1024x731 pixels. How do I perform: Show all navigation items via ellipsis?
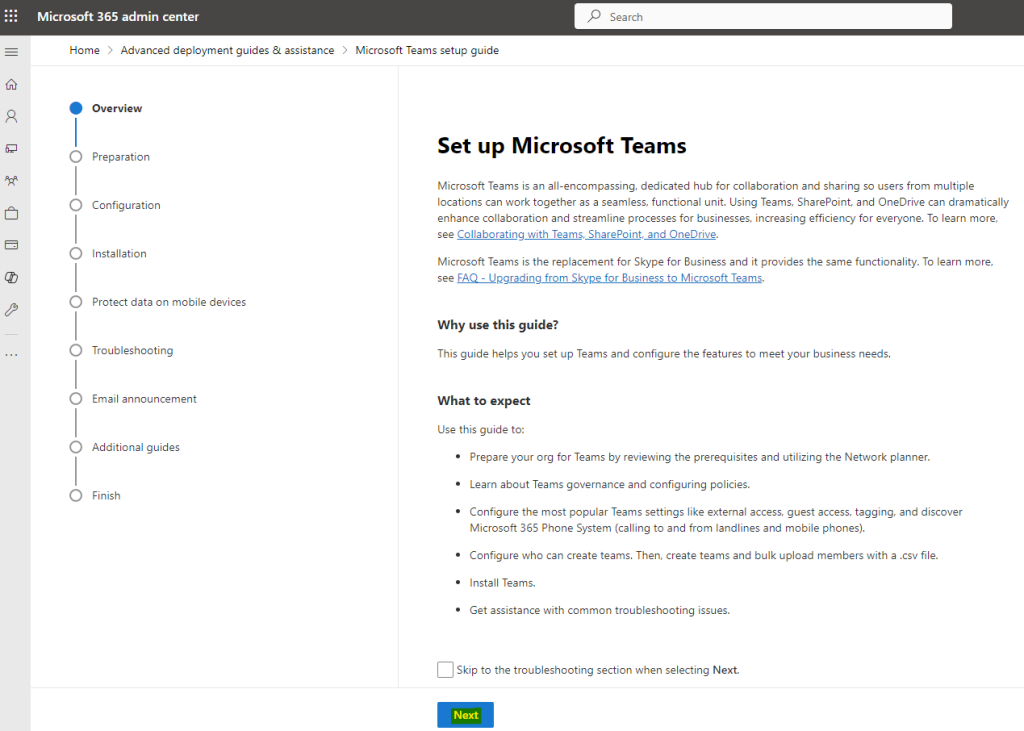11,355
